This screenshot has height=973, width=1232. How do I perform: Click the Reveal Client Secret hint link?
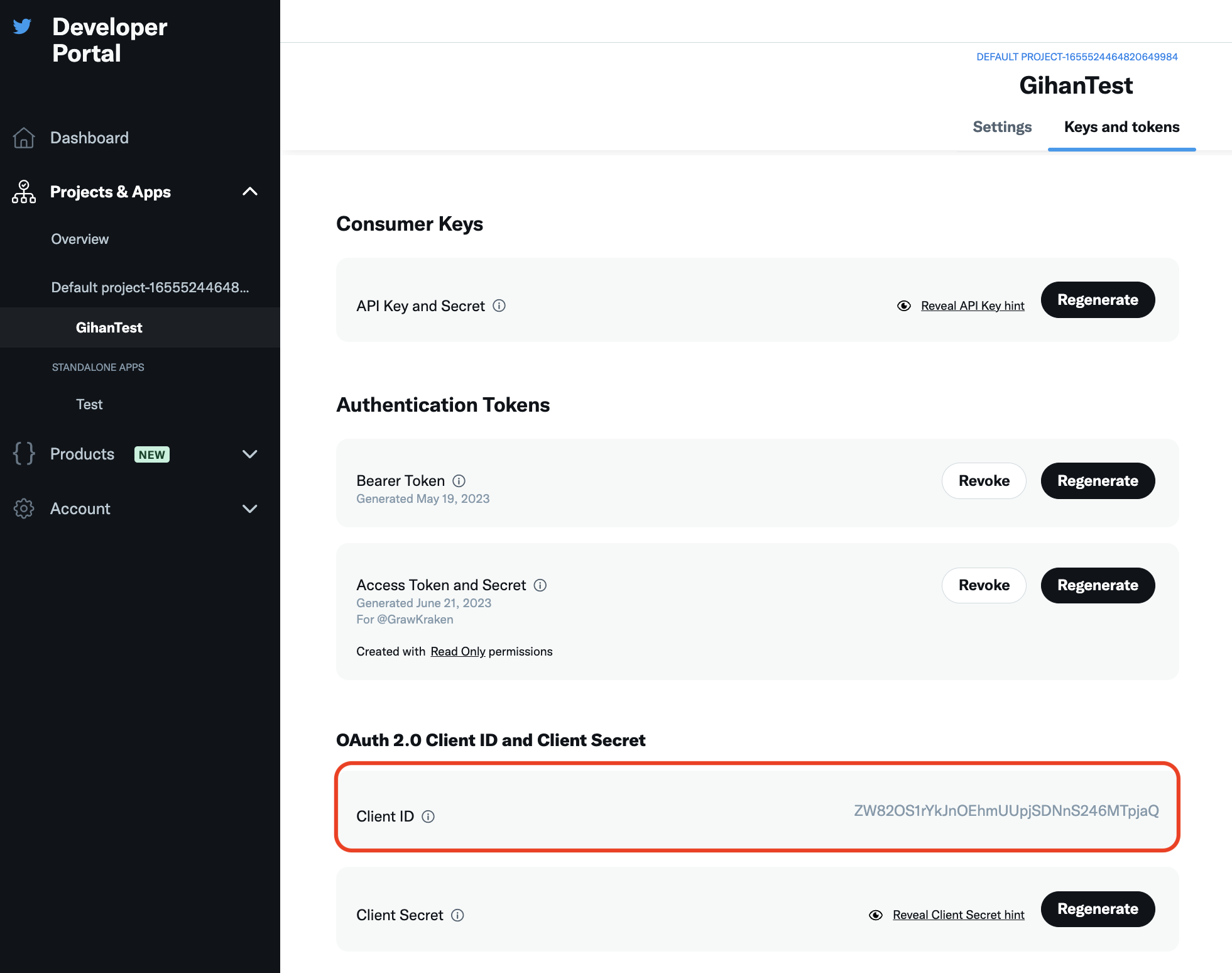[959, 915]
